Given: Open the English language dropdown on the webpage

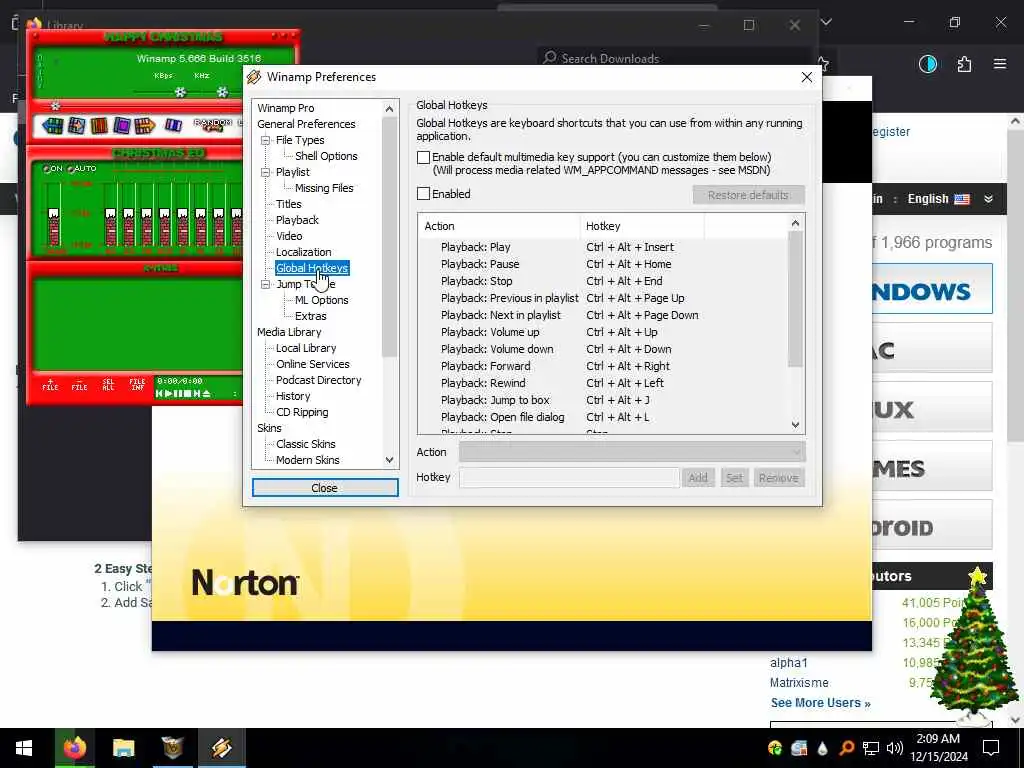Looking at the screenshot, I should (x=950, y=199).
